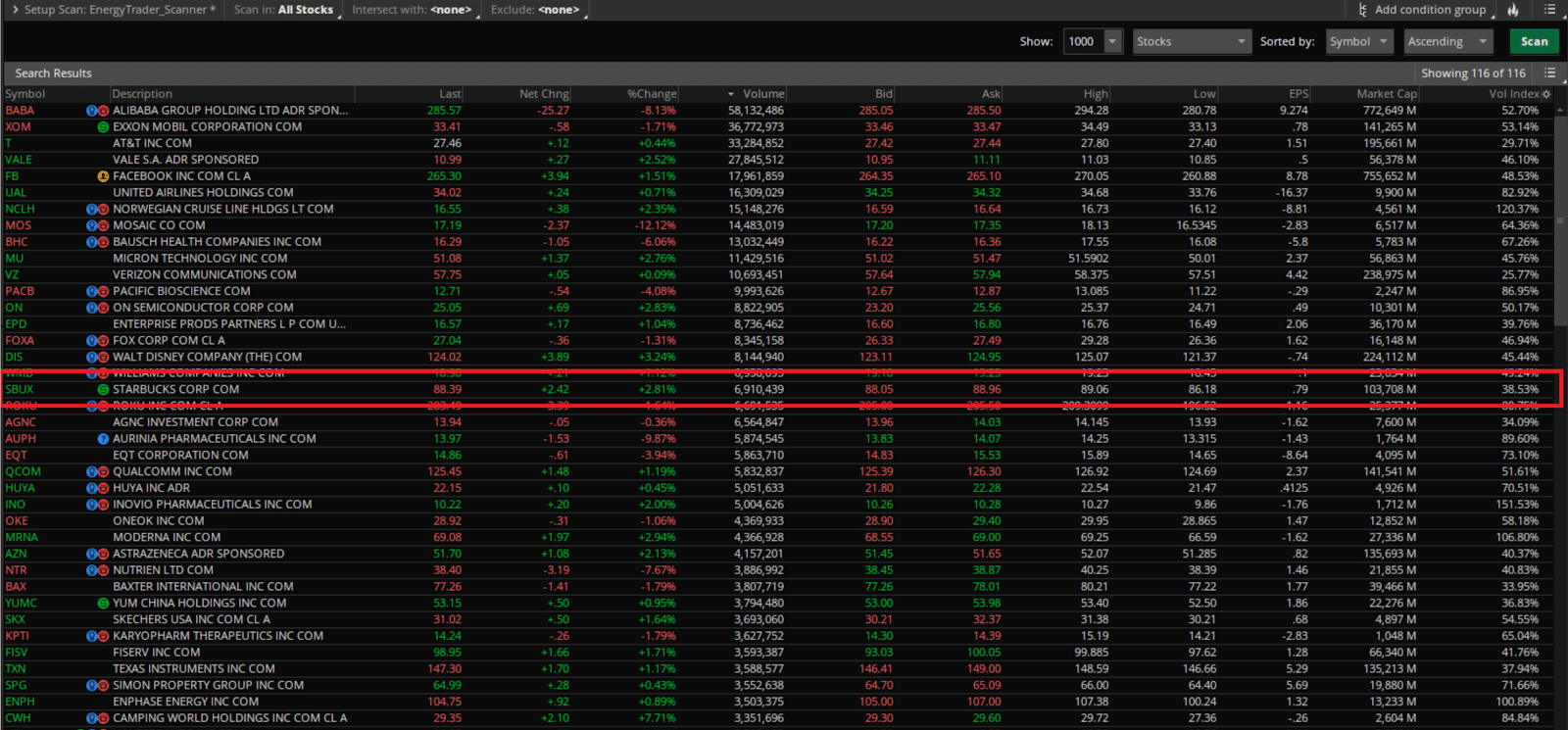This screenshot has height=730, width=1568.
Task: Sort by the Net Chng column header
Action: coord(544,94)
